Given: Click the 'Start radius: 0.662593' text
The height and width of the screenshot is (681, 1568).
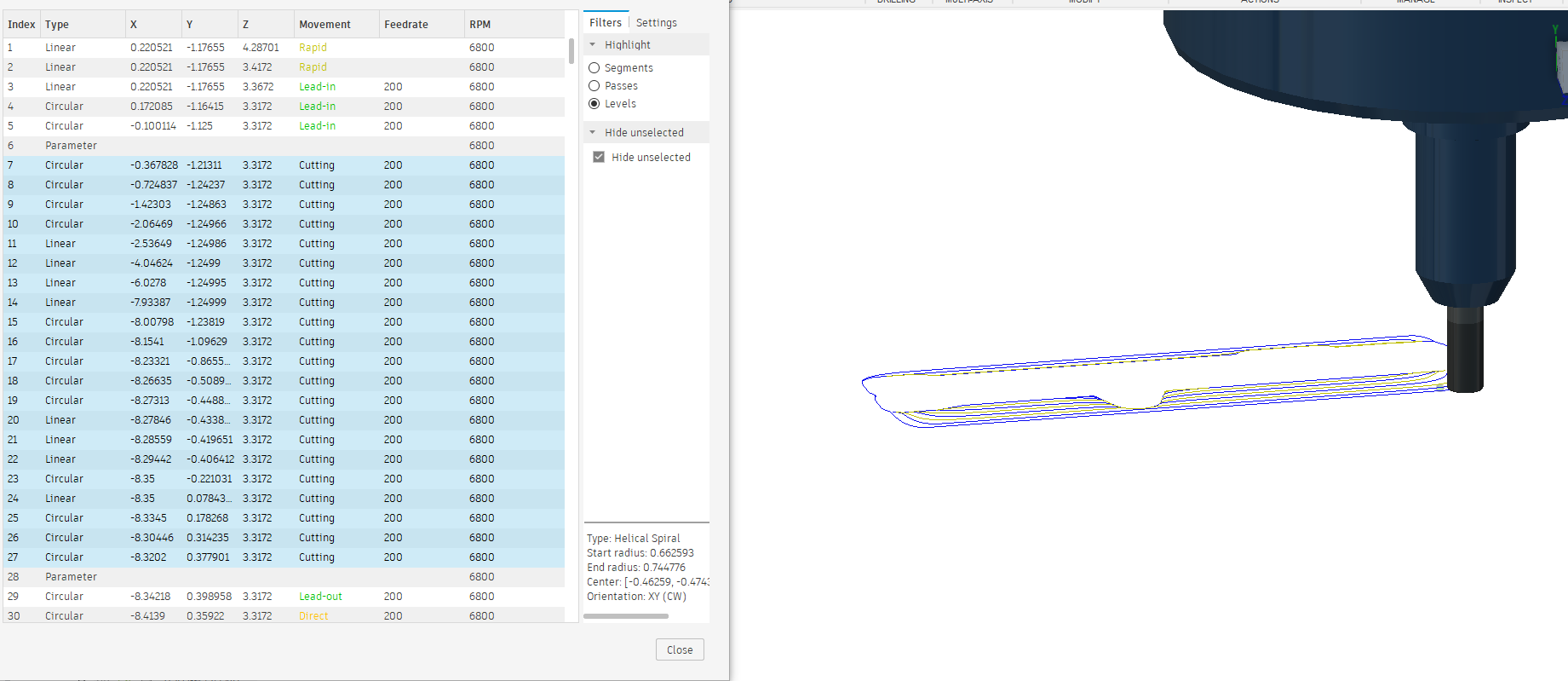Looking at the screenshot, I should click(640, 553).
